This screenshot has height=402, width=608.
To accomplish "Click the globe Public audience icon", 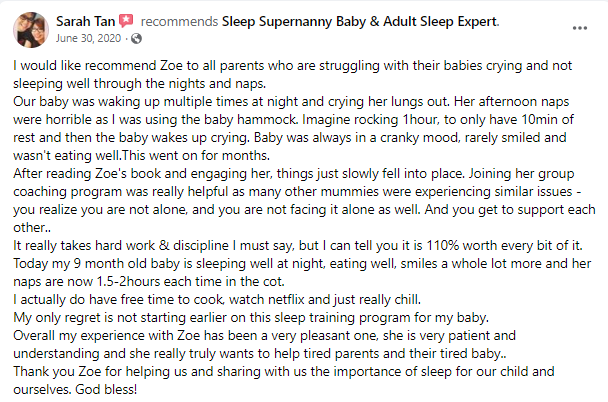I will click(x=136, y=38).
